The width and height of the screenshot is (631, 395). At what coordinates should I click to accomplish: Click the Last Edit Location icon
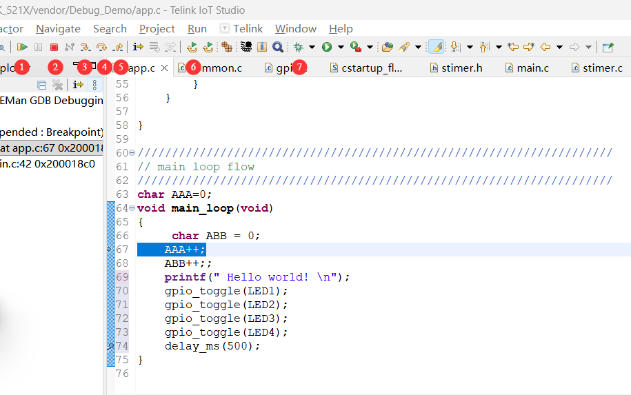click(x=513, y=47)
